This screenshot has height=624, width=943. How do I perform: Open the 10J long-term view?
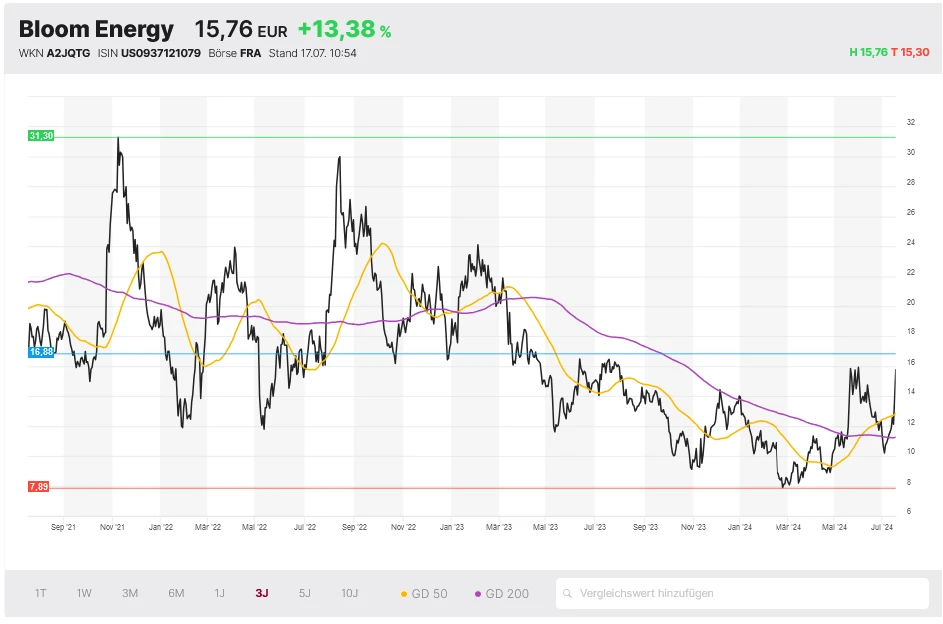(349, 593)
